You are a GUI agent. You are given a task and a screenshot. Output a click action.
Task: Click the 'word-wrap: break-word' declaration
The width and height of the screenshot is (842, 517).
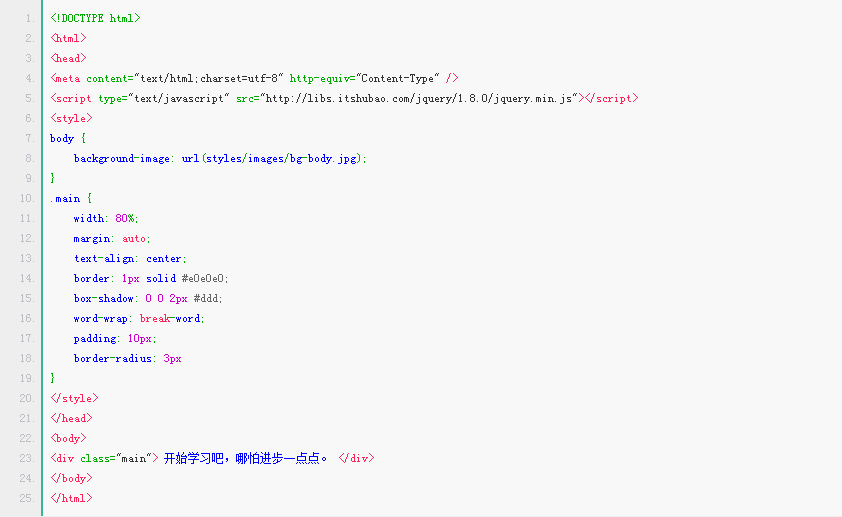139,318
